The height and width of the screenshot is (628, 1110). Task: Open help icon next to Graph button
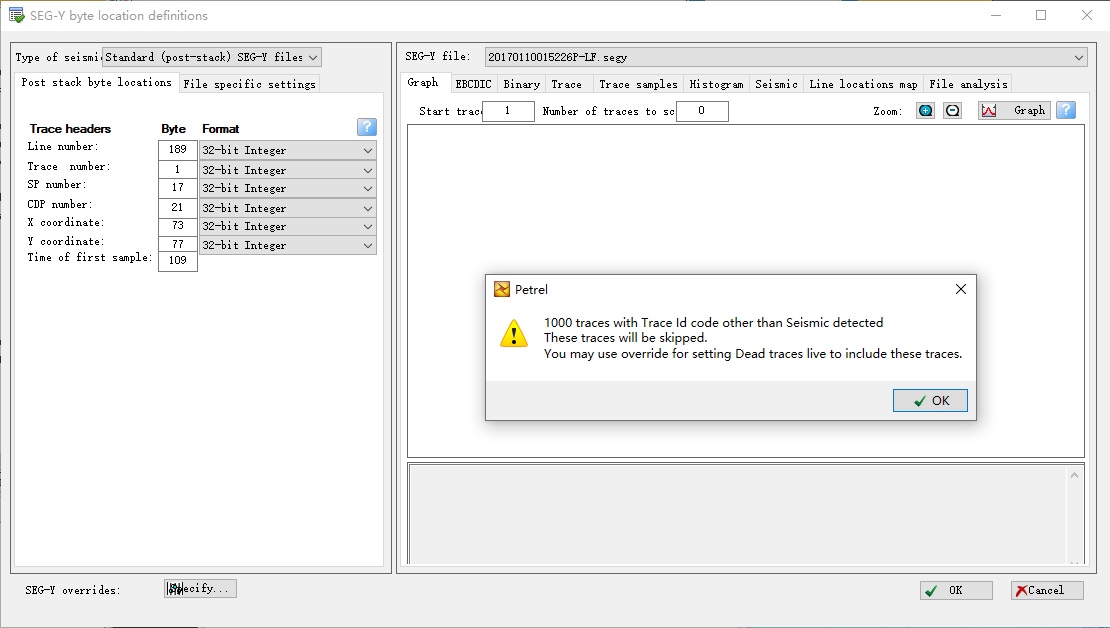[1066, 110]
